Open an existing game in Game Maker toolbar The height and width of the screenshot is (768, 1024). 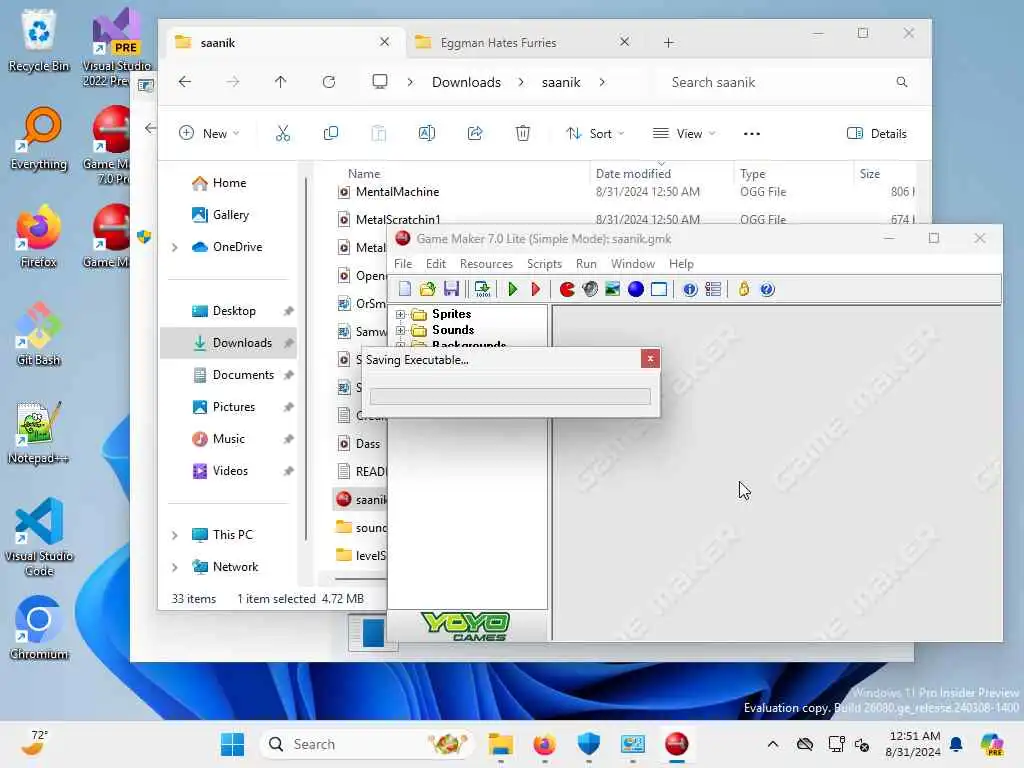click(x=428, y=289)
